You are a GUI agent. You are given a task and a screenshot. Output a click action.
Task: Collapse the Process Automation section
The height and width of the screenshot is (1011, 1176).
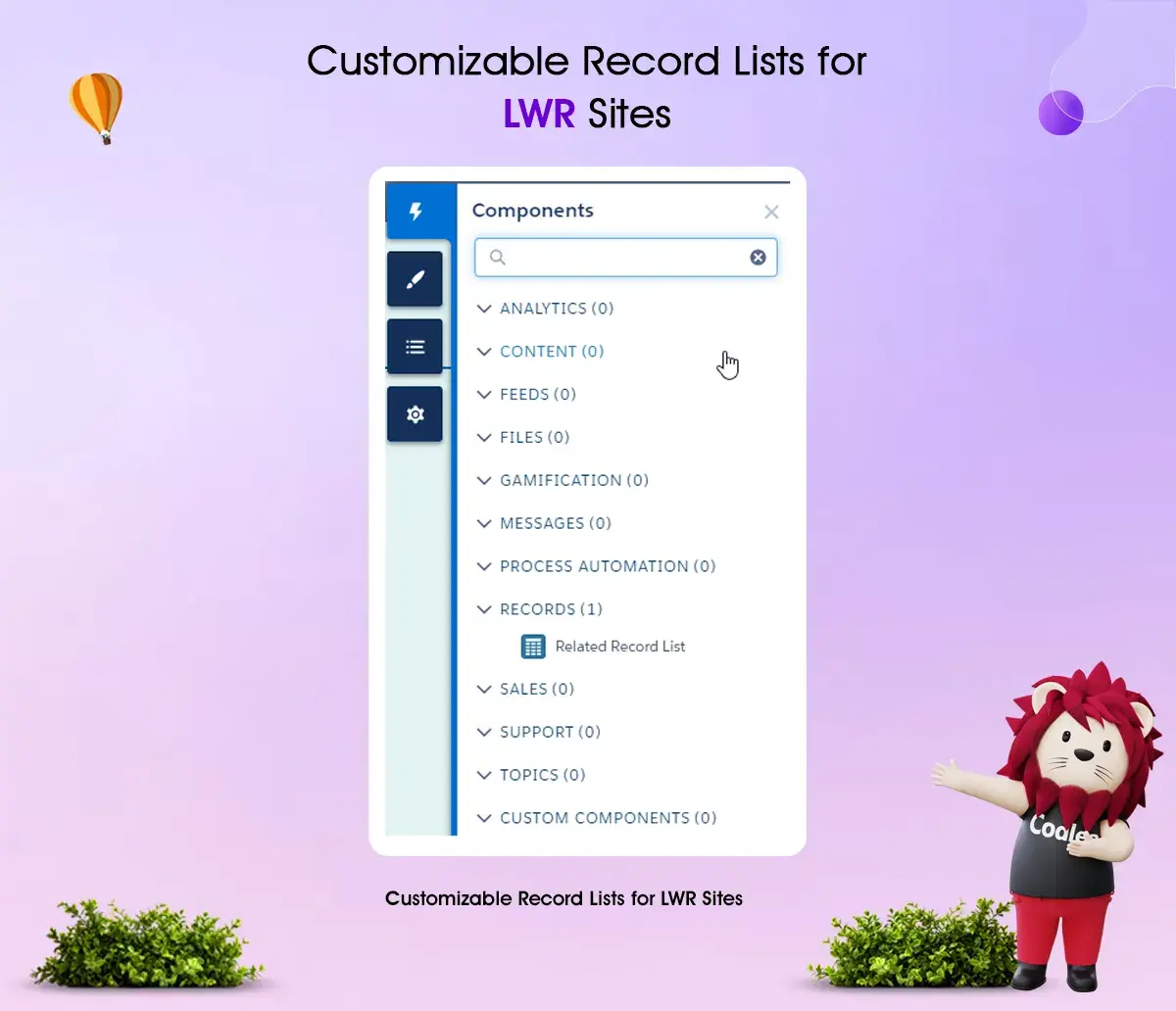point(484,567)
